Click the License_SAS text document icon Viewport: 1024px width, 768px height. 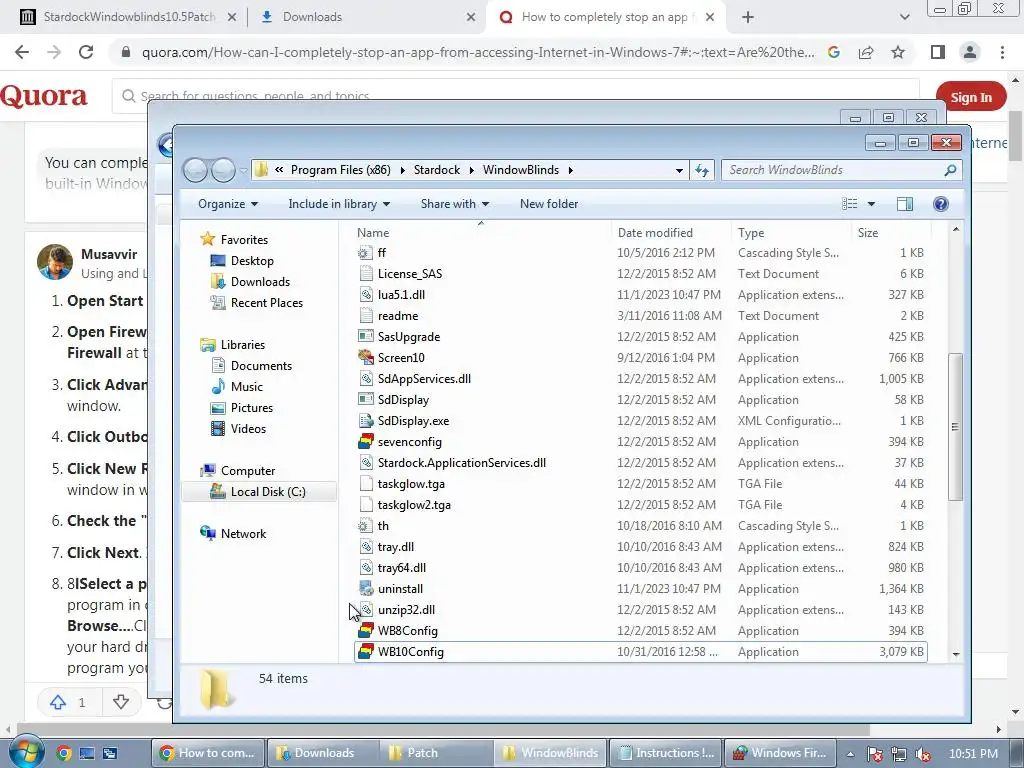(x=366, y=274)
